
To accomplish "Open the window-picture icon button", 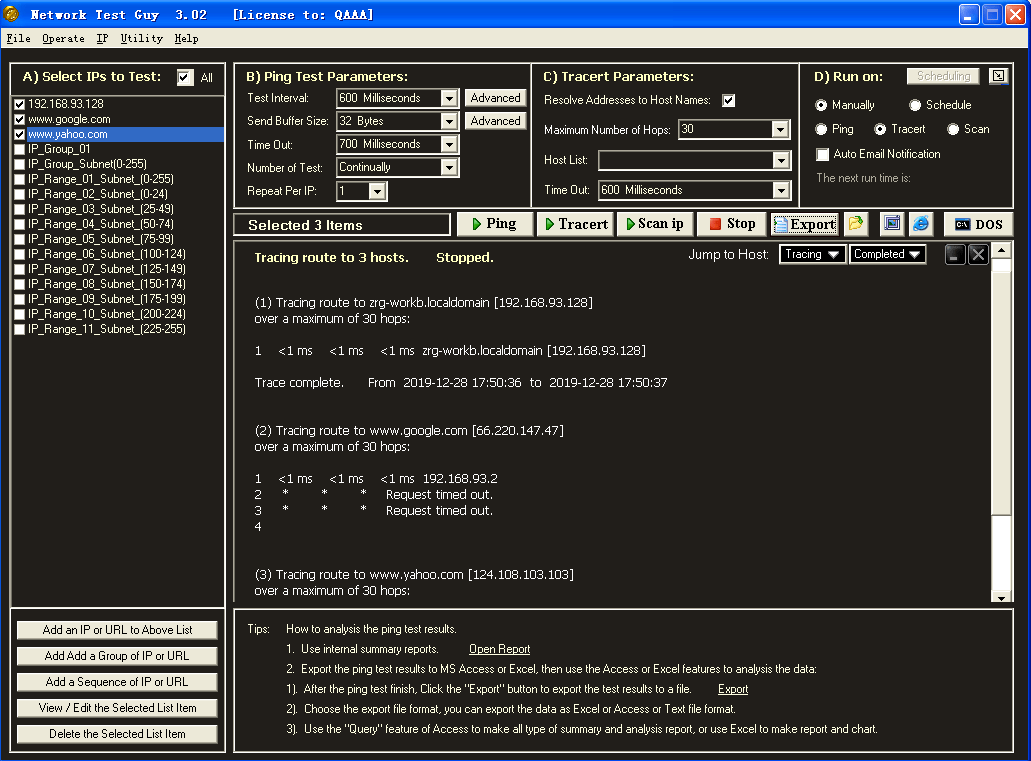I will pos(892,224).
